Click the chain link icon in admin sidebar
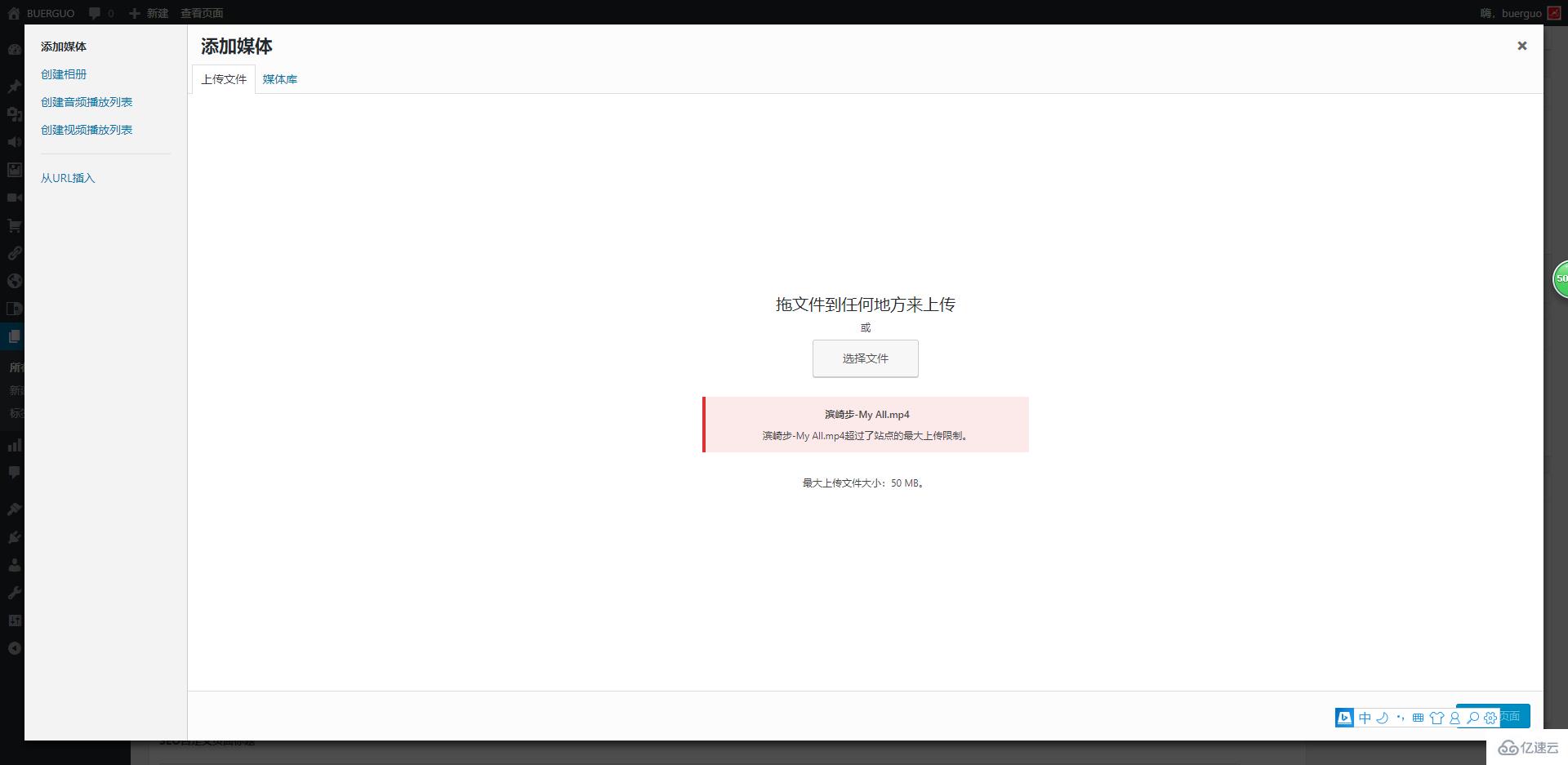Image resolution: width=1568 pixels, height=765 pixels. [14, 253]
